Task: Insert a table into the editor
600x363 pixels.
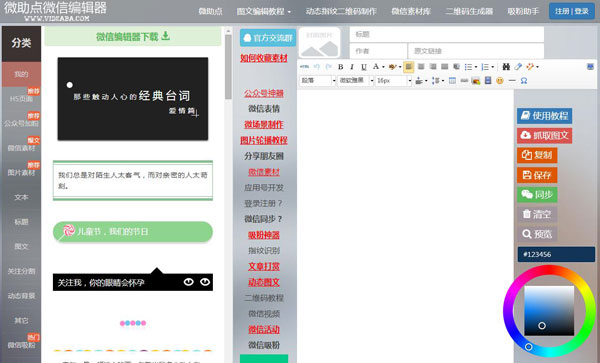Action: click(x=452, y=81)
